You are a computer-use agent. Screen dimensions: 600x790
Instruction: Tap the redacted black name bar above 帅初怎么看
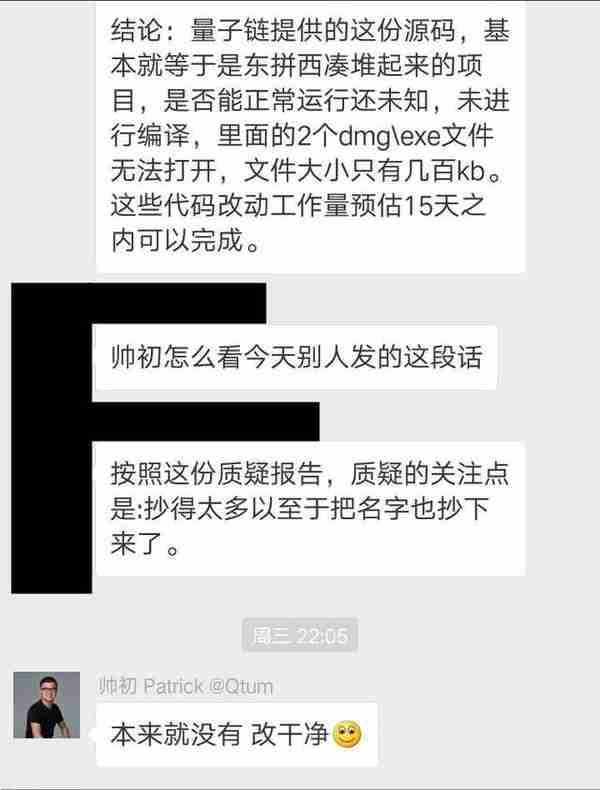coord(179,303)
